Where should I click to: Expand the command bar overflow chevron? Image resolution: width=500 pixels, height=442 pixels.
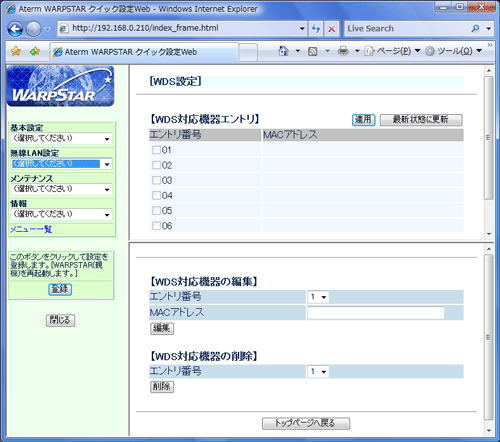(489, 45)
